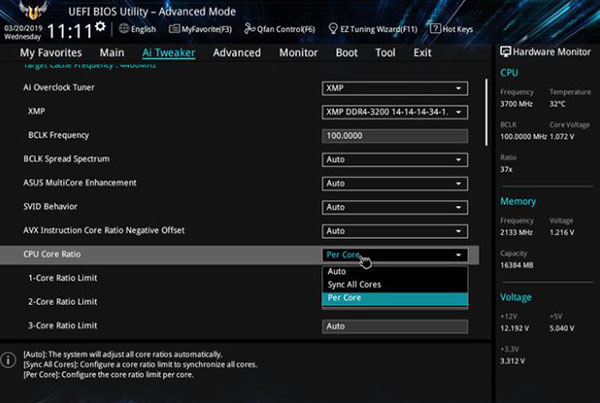
Task: Open Qfan Control fan icon
Action: tap(249, 28)
